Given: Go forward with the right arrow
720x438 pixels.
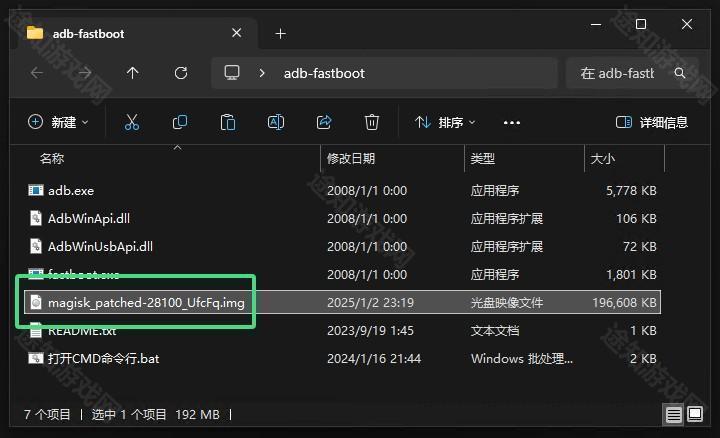Looking at the screenshot, I should click(84, 73).
